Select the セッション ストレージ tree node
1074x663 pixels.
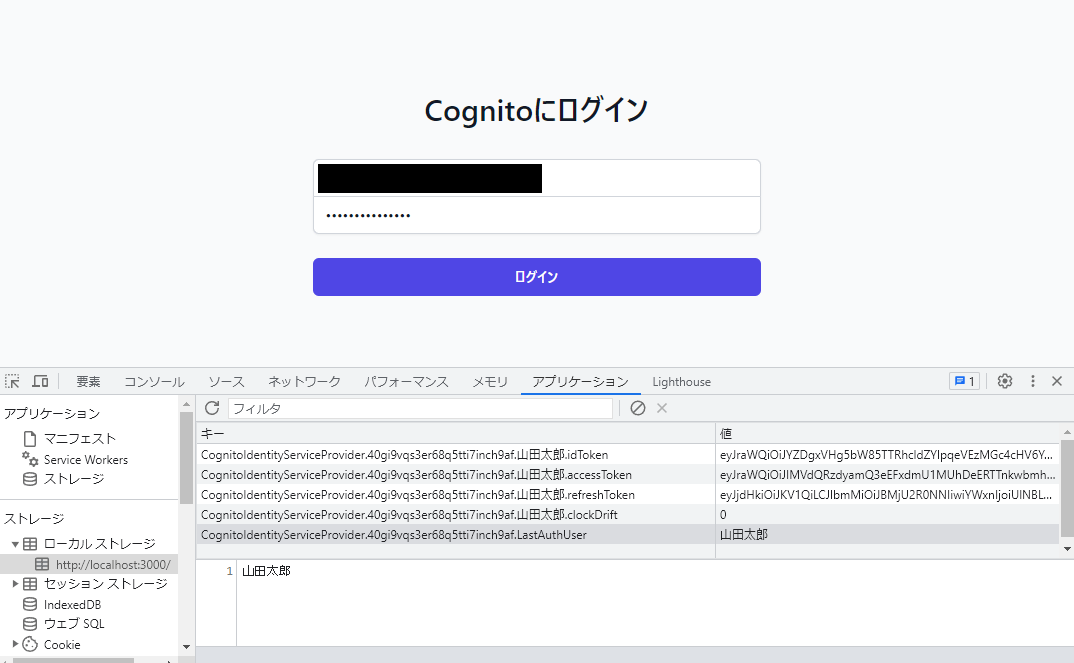point(105,584)
